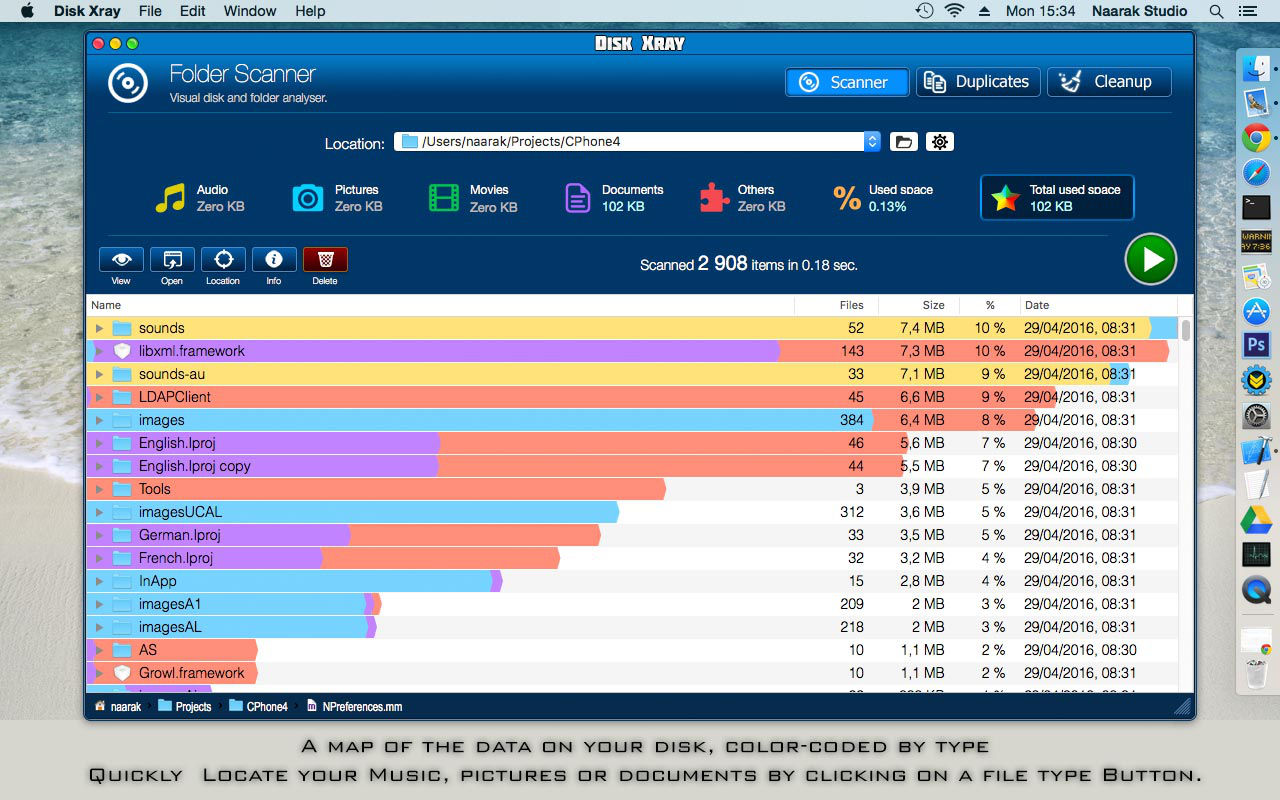Select the Total used space star button
This screenshot has width=1280, height=800.
1057,198
